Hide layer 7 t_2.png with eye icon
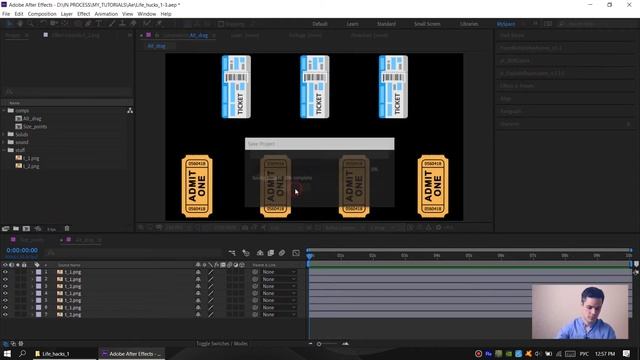The height and width of the screenshot is (360, 640). coord(5,315)
